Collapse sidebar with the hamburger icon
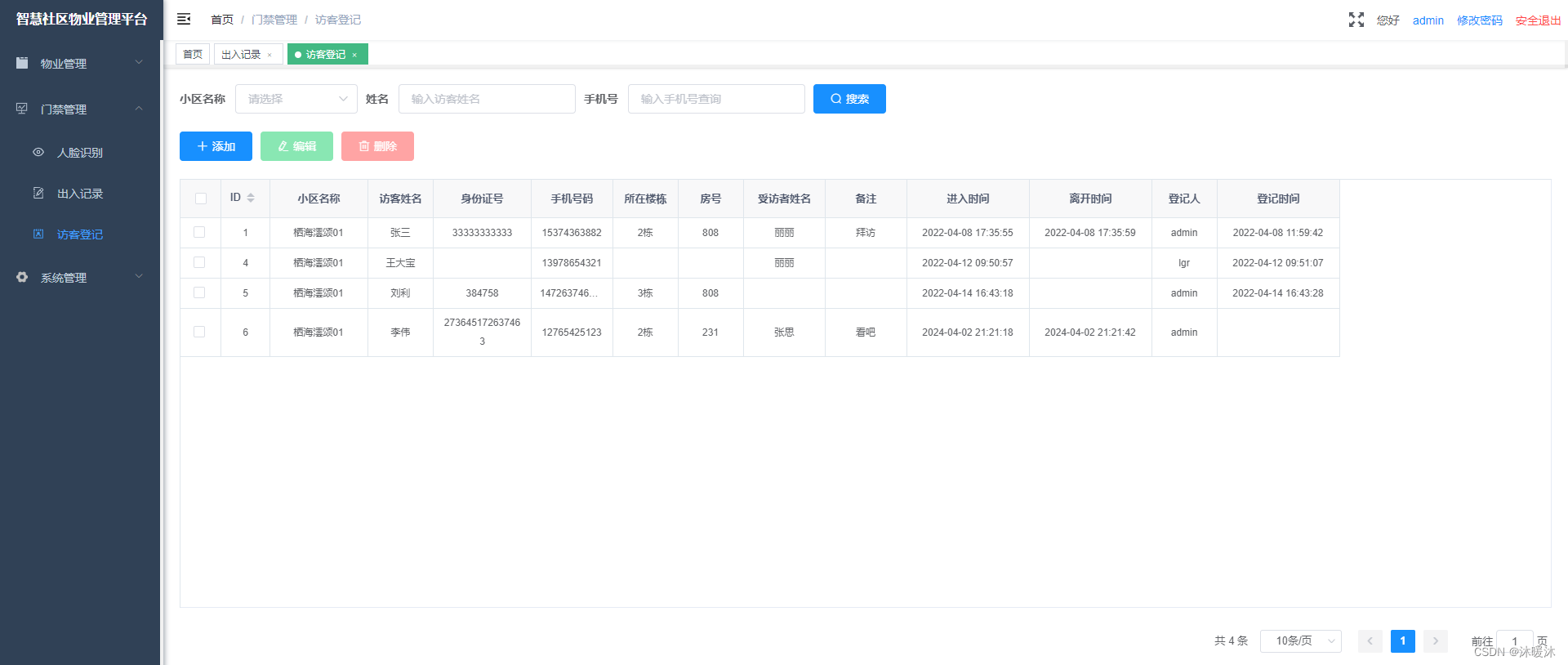 pyautogui.click(x=184, y=19)
